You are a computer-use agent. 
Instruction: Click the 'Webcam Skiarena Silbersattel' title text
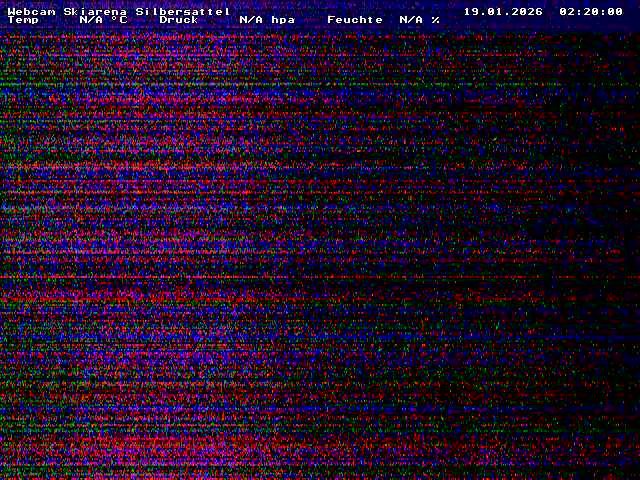click(x=119, y=11)
